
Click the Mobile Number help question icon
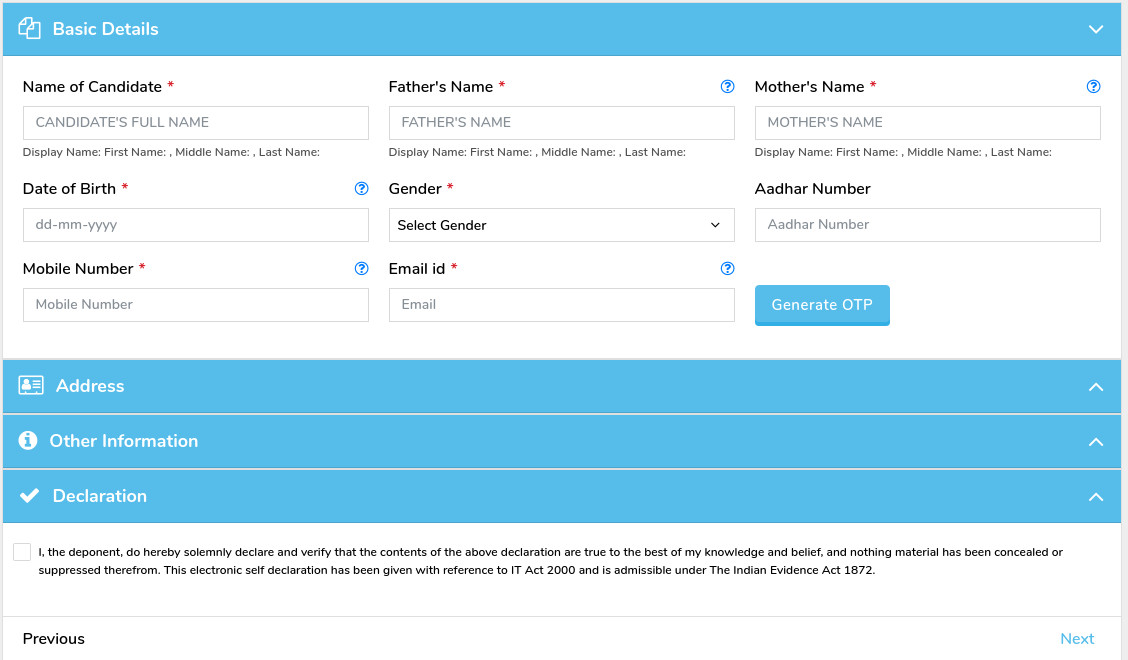(362, 269)
